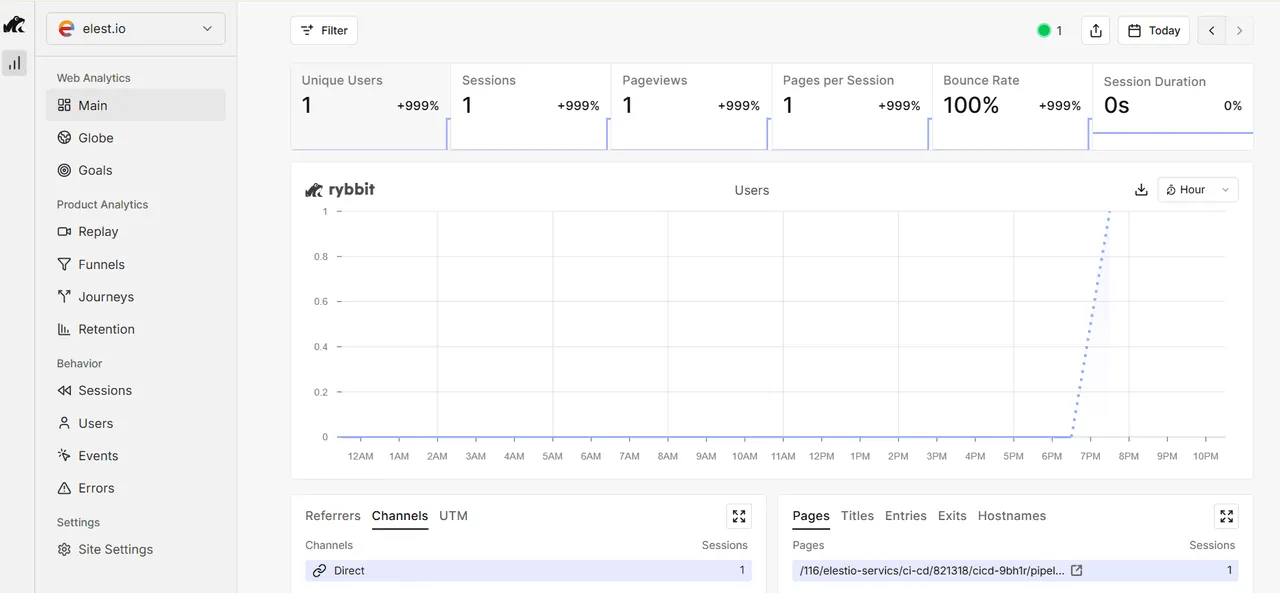Viewport: 1280px width, 593px height.
Task: Go to previous date period arrow
Action: (1212, 30)
